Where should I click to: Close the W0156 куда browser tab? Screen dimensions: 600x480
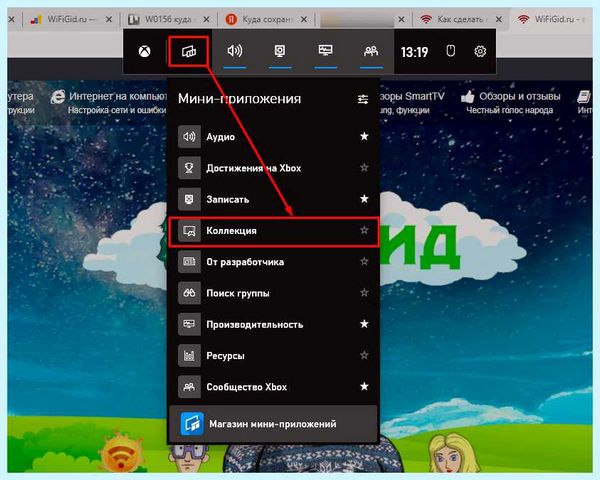pyautogui.click(x=206, y=19)
